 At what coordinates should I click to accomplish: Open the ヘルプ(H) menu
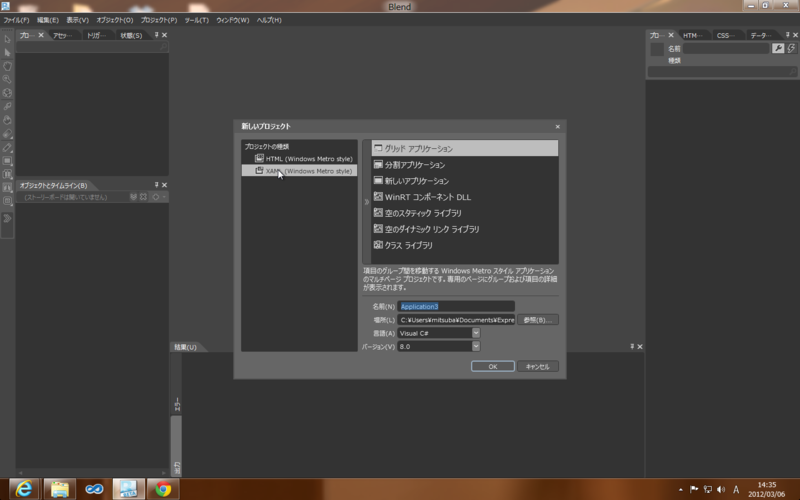(269, 20)
